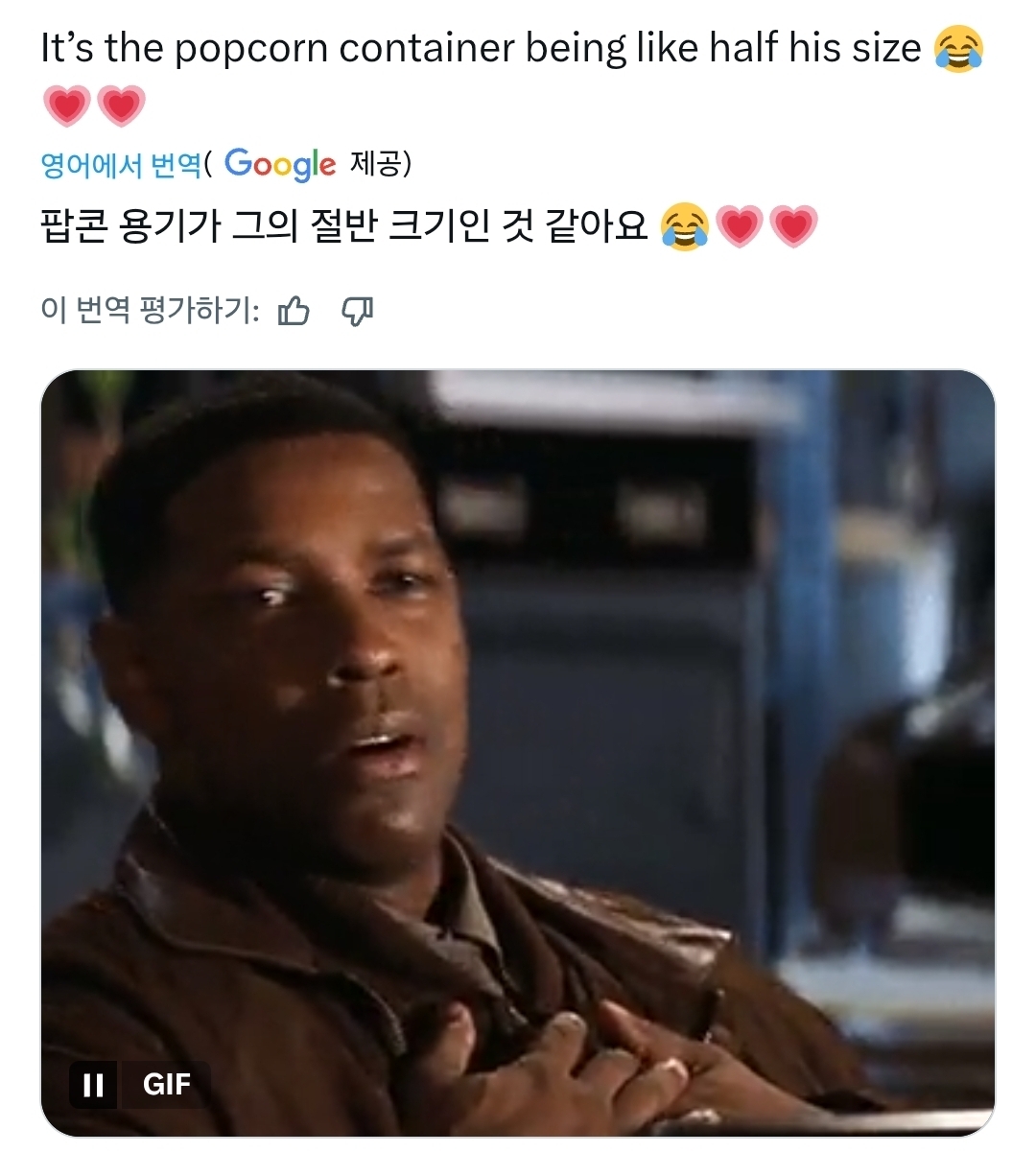Screen dimensions: 1036x1152
Task: Click the original English tweet text
Action: pyautogui.click(x=481, y=48)
